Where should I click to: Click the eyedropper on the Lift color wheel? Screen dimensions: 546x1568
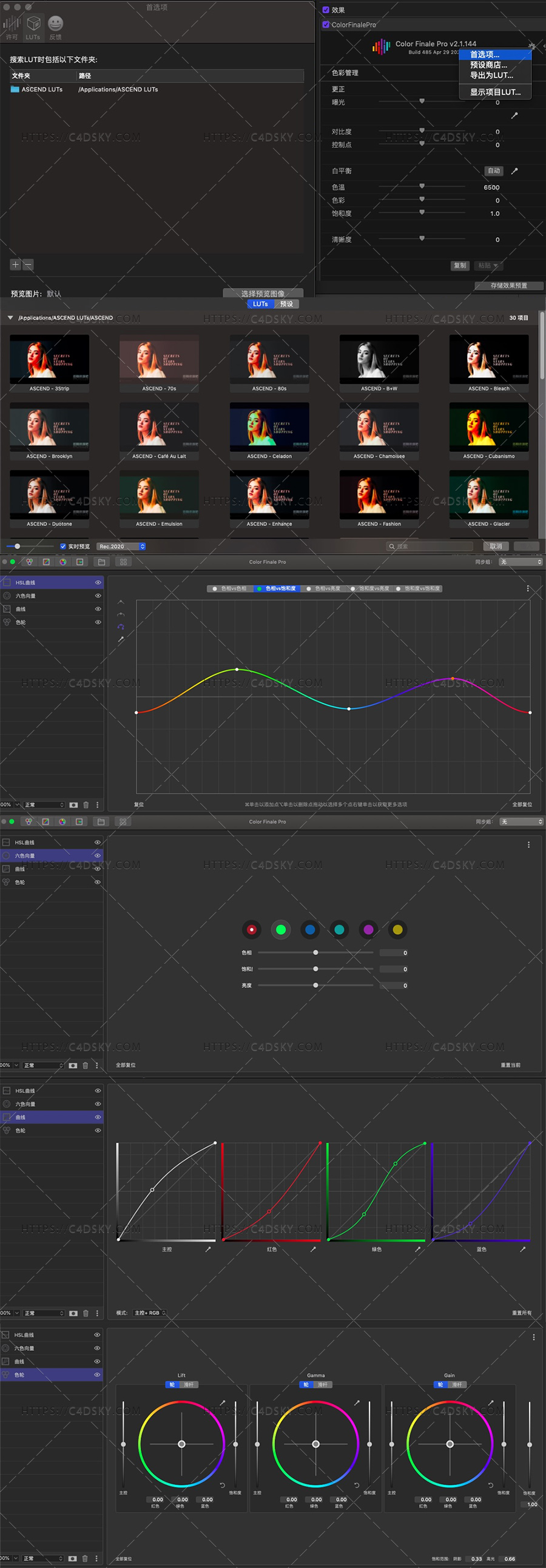222,1402
